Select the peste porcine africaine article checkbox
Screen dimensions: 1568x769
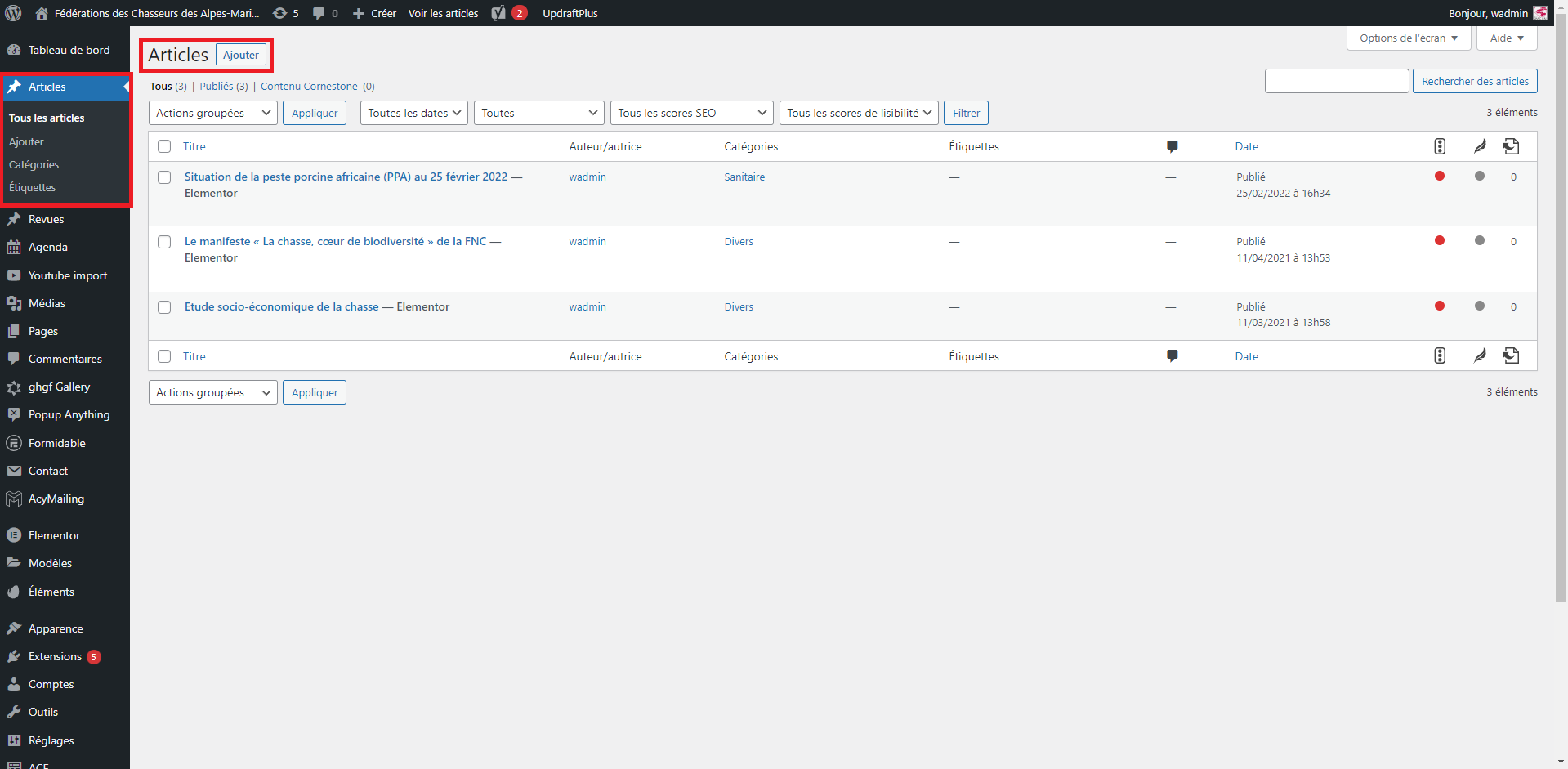(164, 177)
